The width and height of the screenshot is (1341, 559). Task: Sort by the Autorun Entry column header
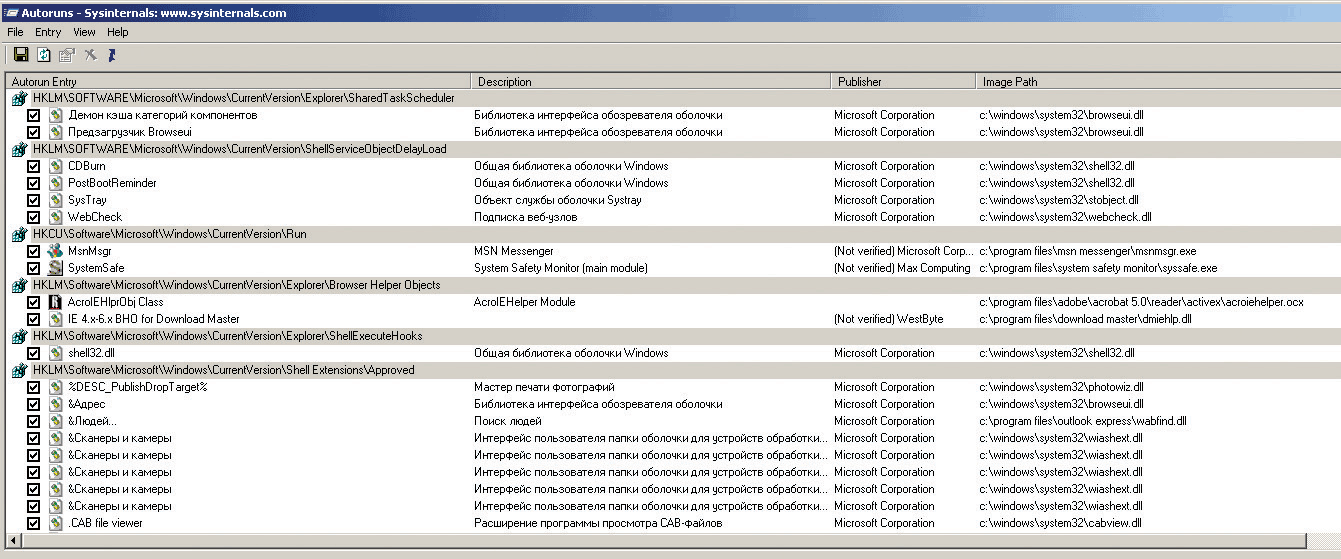tap(238, 82)
